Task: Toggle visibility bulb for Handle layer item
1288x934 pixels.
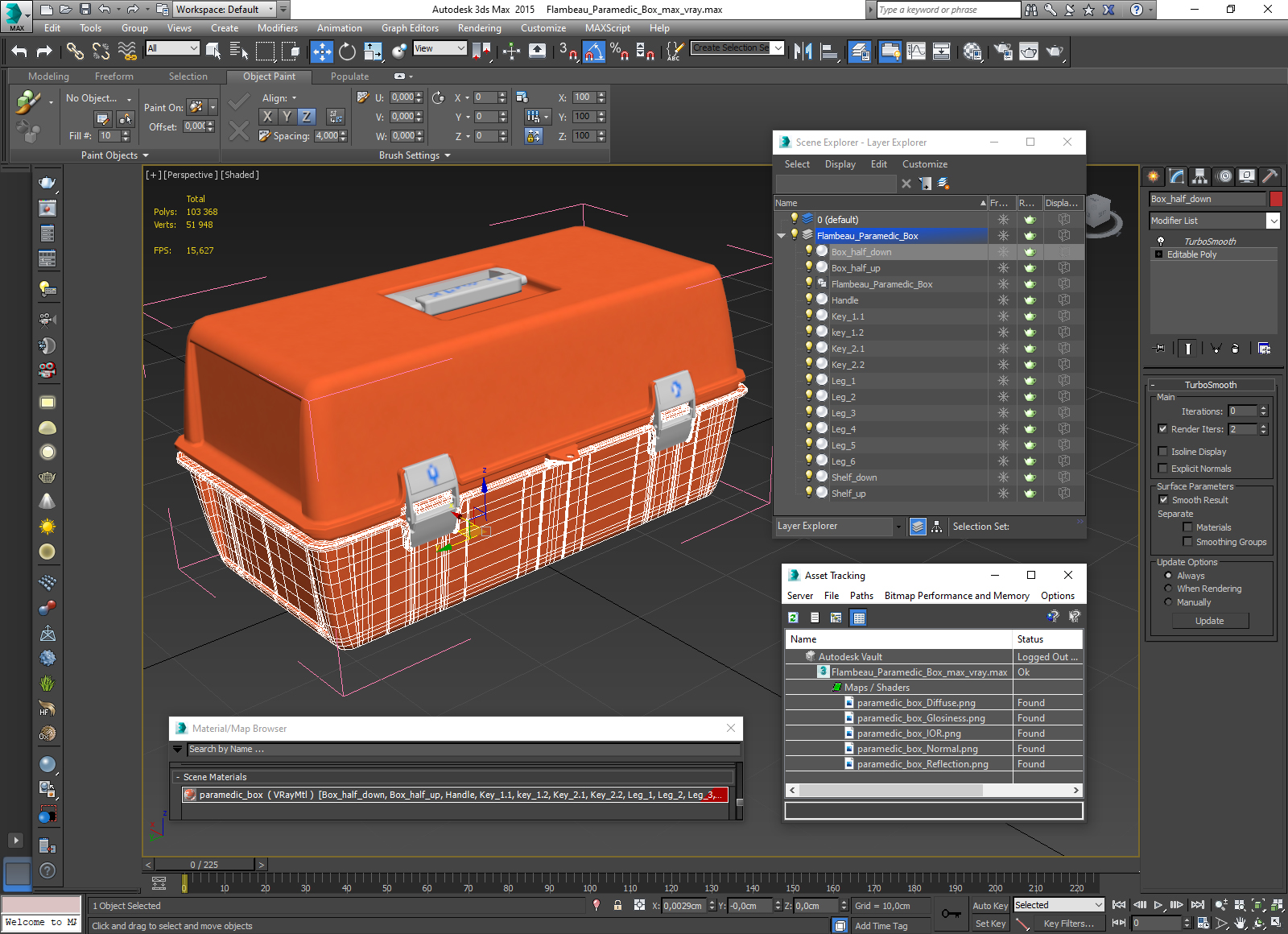Action: click(809, 300)
